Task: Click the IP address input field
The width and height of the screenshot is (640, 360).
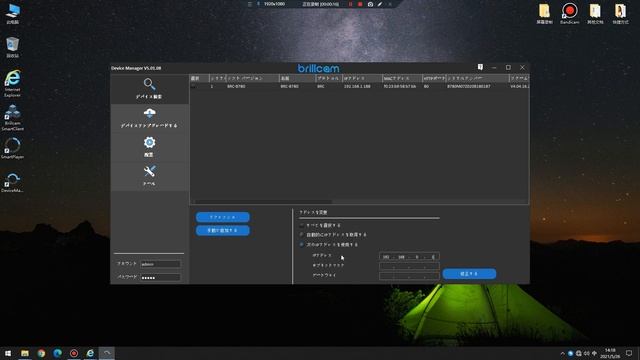Action: pyautogui.click(x=409, y=257)
